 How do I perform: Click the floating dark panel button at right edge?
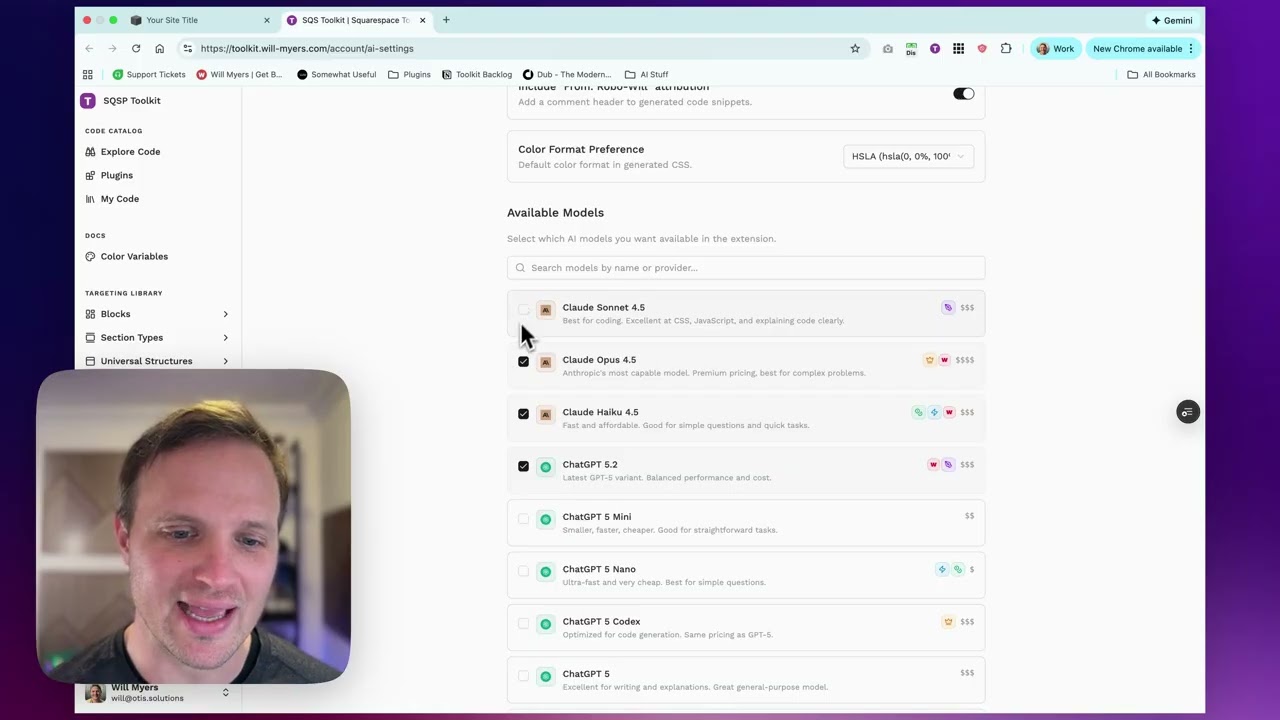pos(1187,412)
